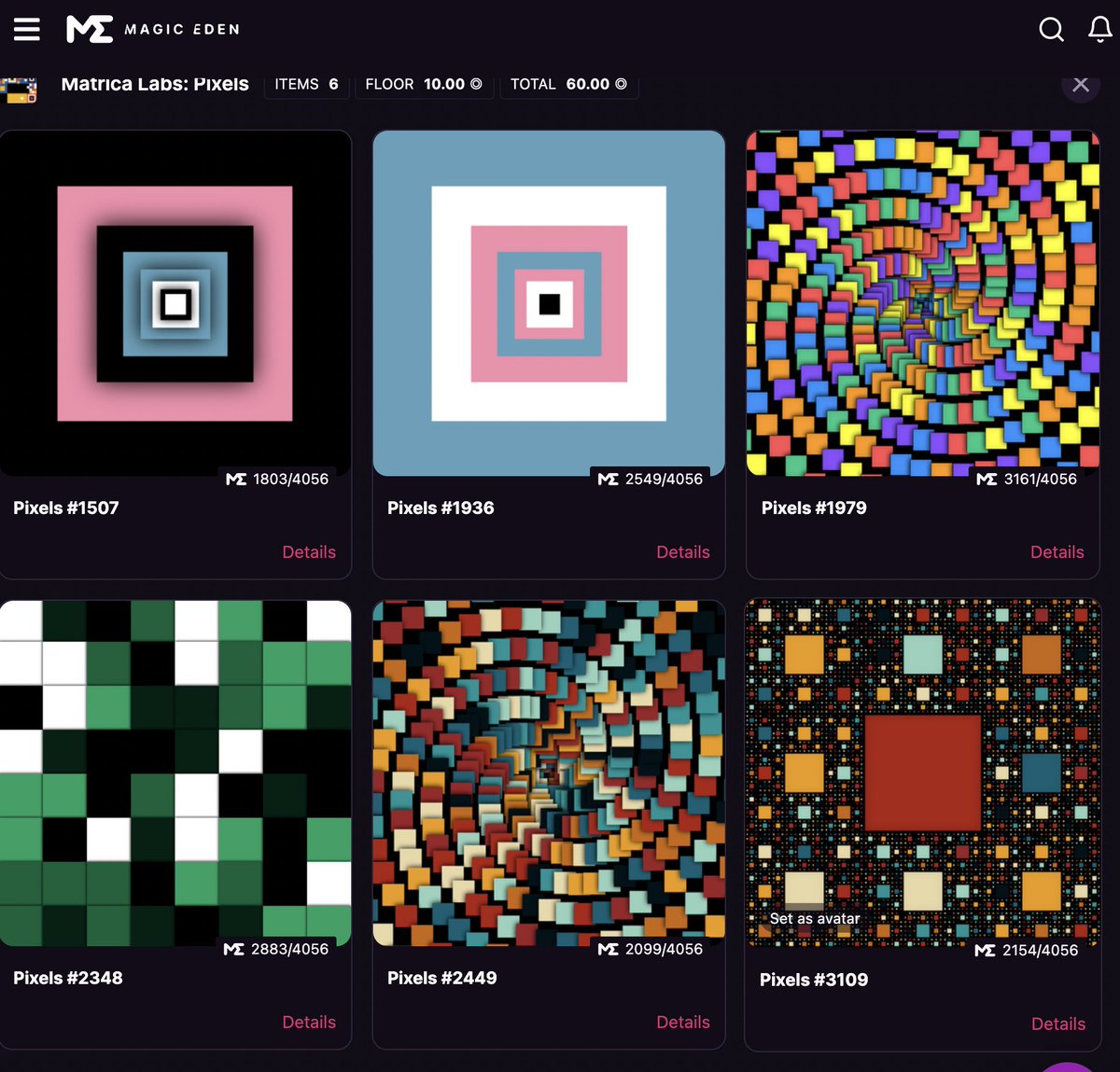Open the Pixels #2449 artwork thumbnail
The image size is (1120, 1072).
point(549,773)
